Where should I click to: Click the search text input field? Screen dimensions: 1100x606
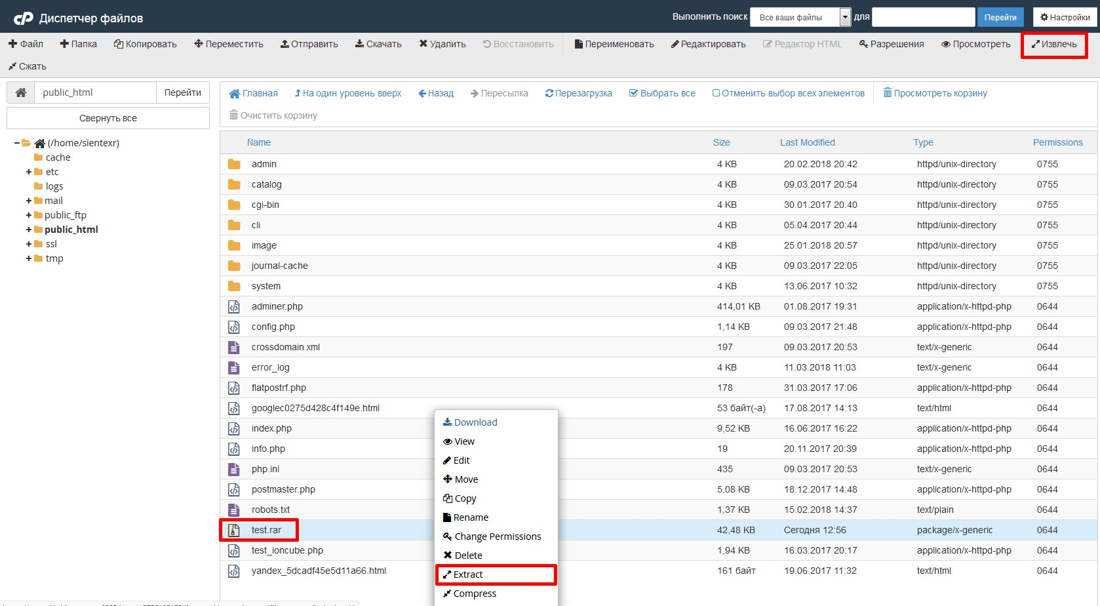(x=923, y=17)
